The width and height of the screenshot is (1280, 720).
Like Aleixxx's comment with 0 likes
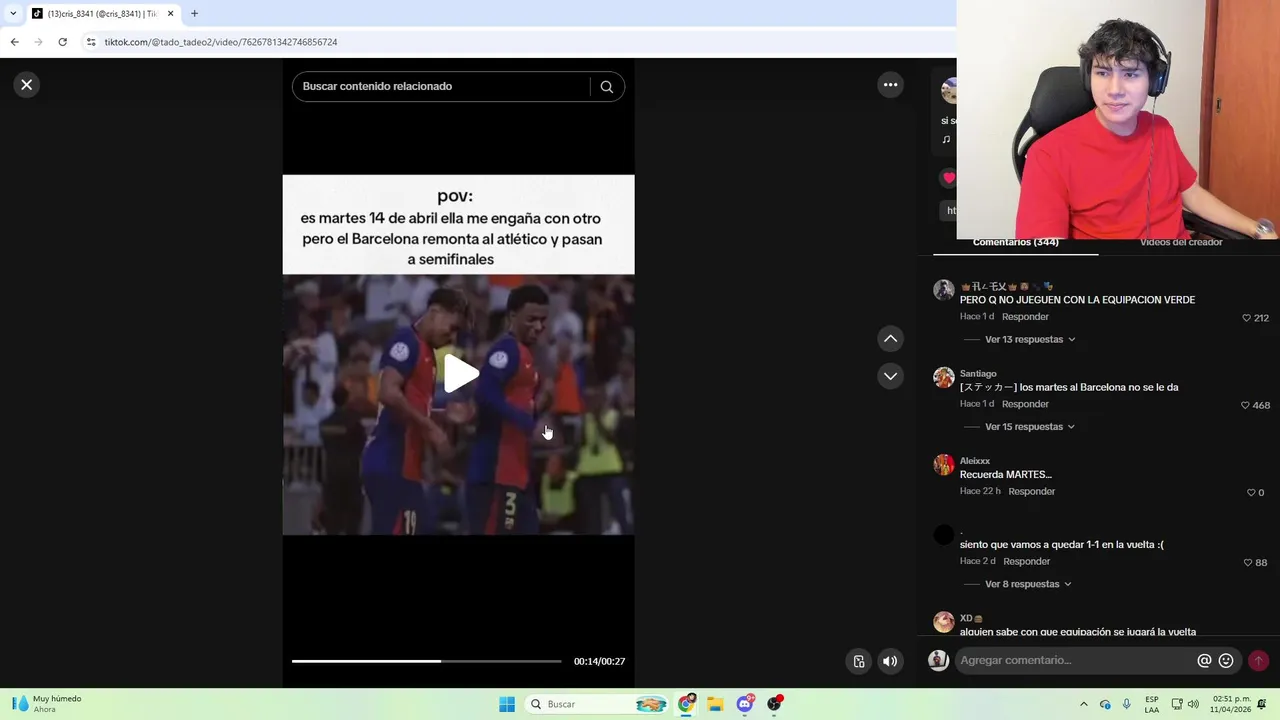(x=1250, y=492)
